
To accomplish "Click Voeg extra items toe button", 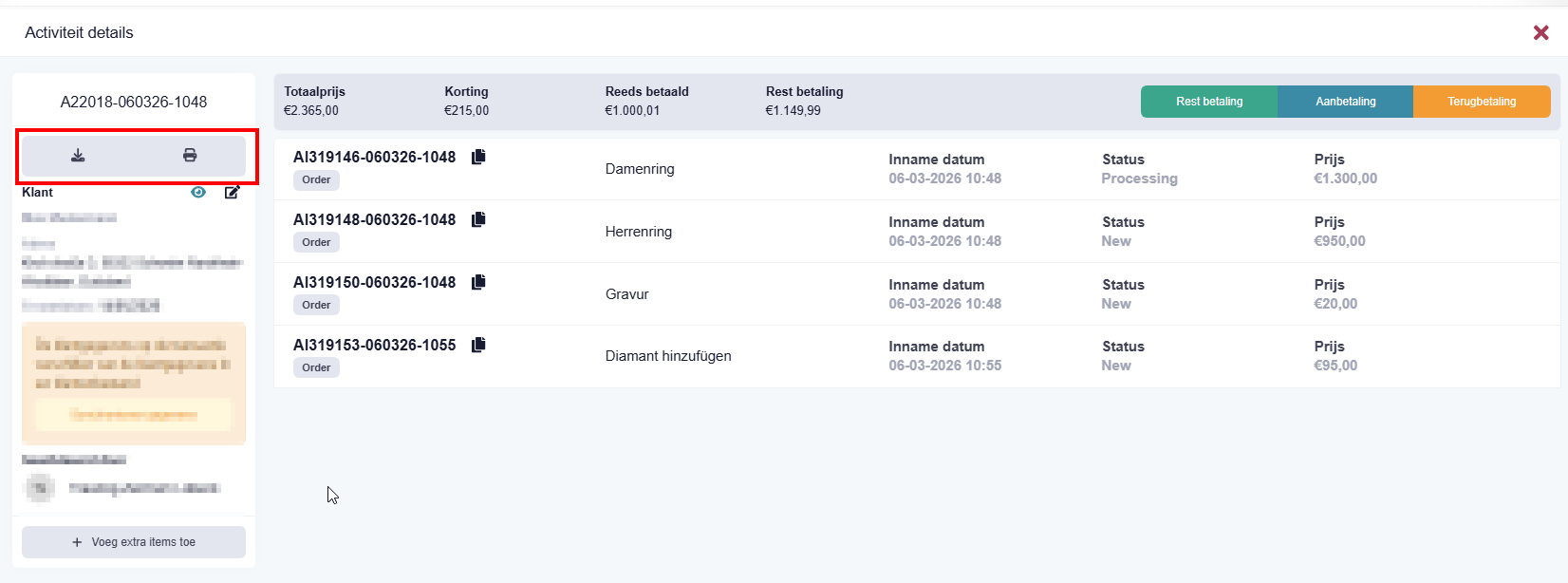I will pyautogui.click(x=134, y=542).
